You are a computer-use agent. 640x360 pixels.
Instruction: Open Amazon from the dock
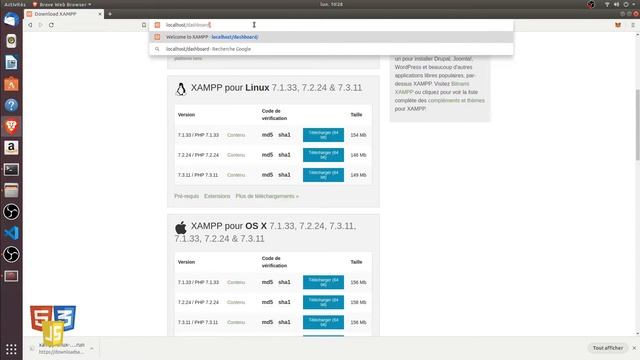pyautogui.click(x=11, y=148)
